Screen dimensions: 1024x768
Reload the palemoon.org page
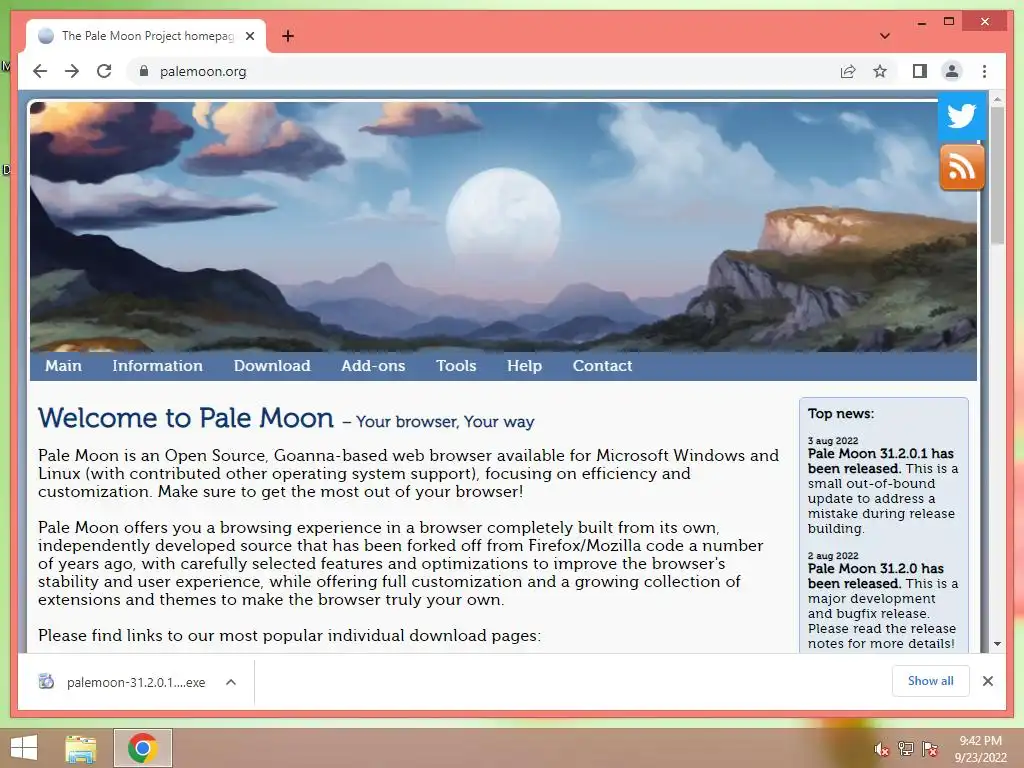pos(104,71)
